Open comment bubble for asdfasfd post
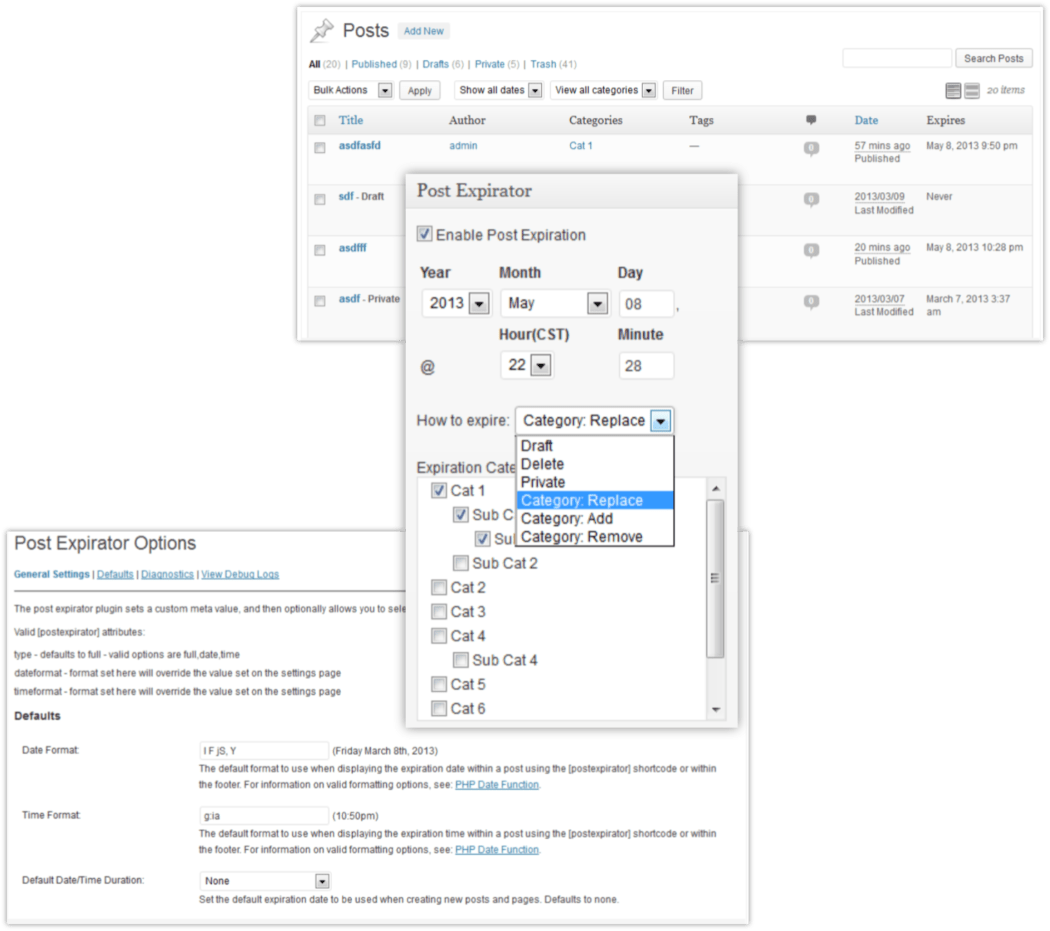 click(x=811, y=148)
